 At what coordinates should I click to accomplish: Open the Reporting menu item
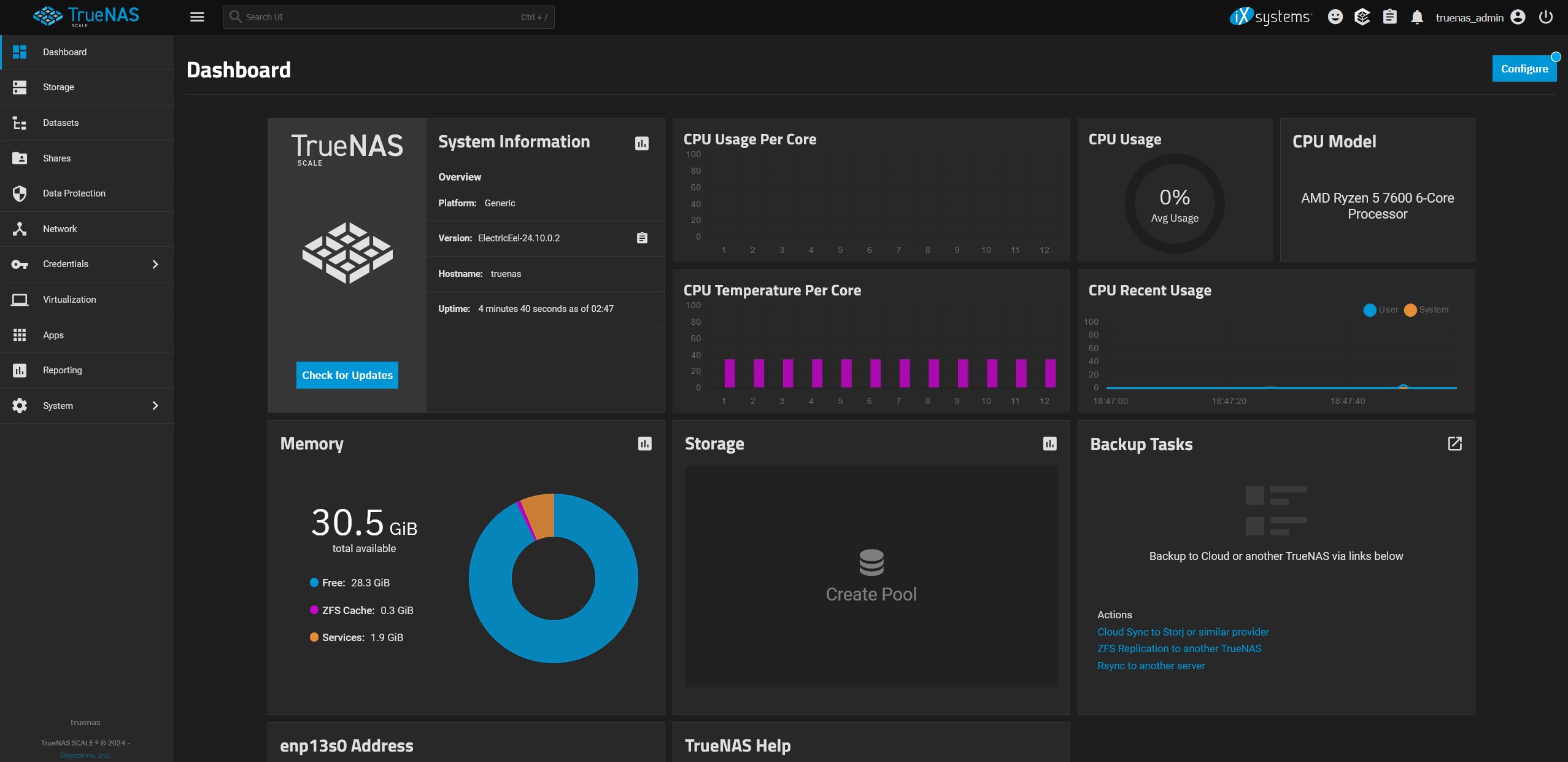click(87, 370)
